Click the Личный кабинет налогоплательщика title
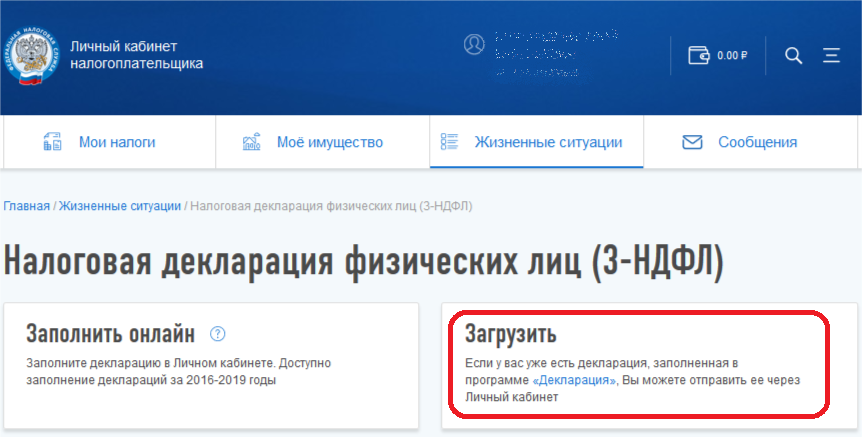The image size is (862, 437). pyautogui.click(x=136, y=55)
